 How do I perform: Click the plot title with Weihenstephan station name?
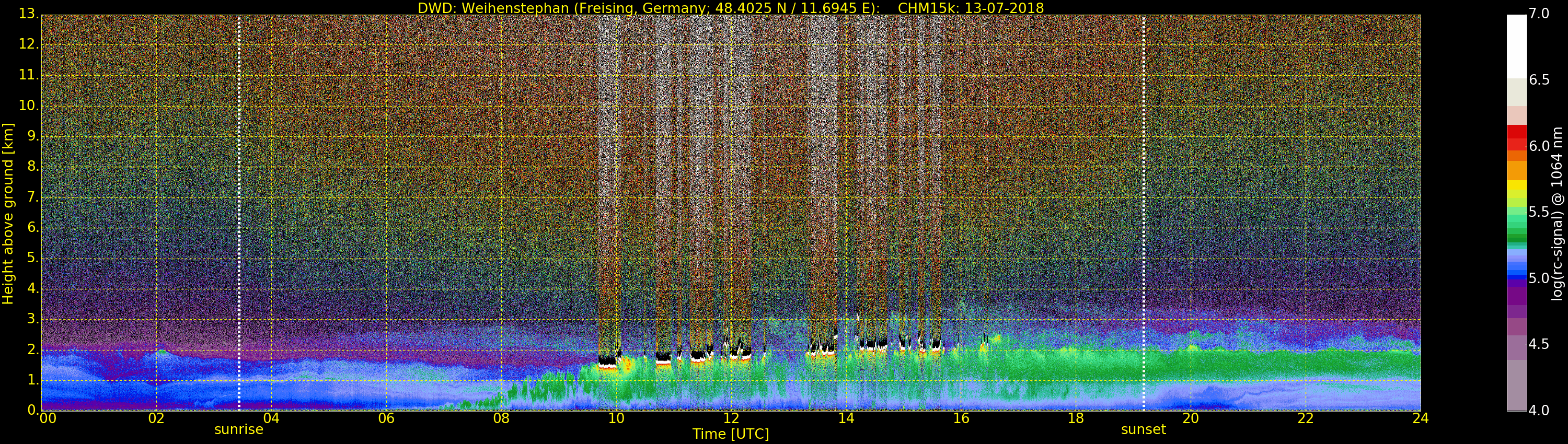[731, 8]
